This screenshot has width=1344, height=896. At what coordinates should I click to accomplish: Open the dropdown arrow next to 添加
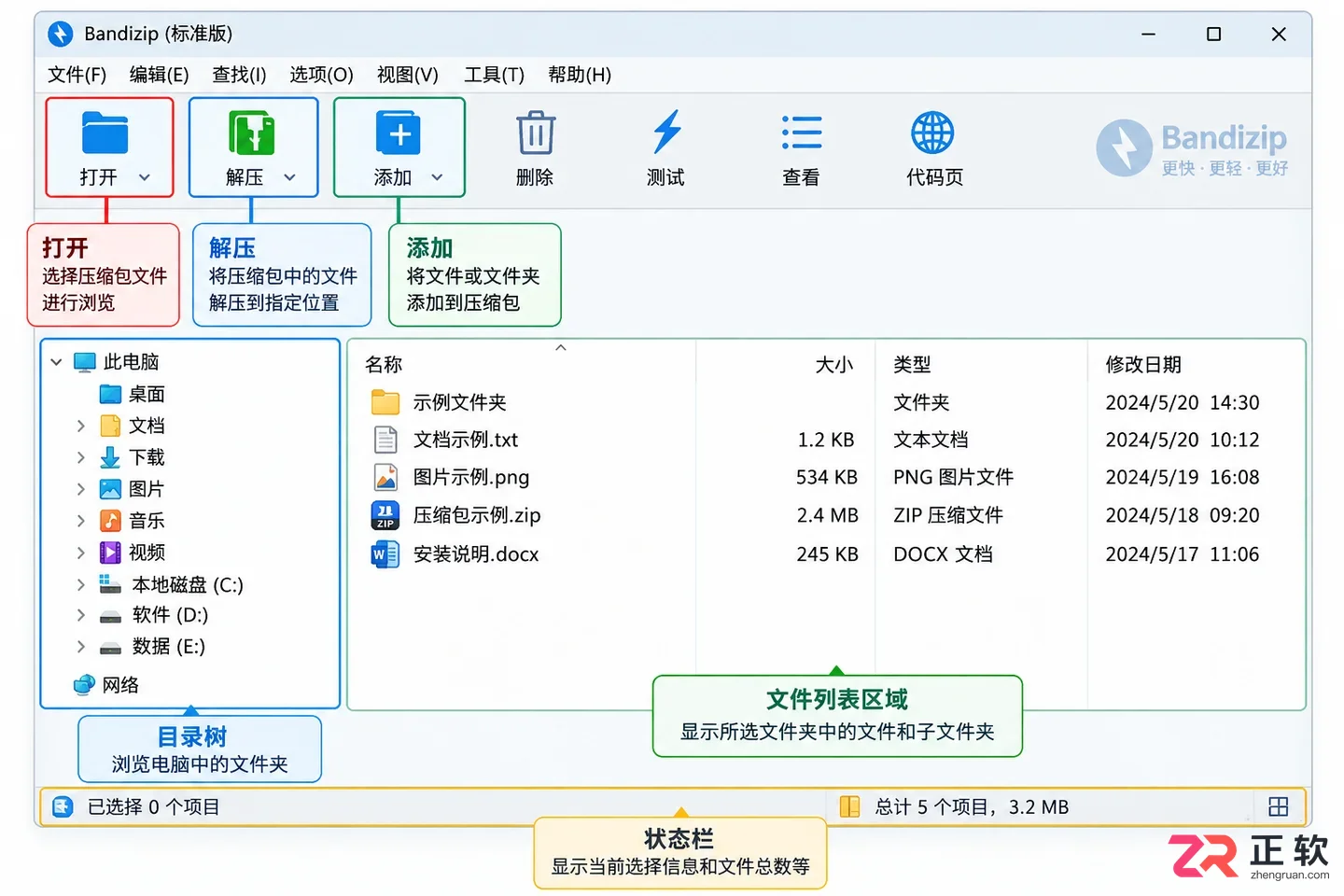coord(437,177)
